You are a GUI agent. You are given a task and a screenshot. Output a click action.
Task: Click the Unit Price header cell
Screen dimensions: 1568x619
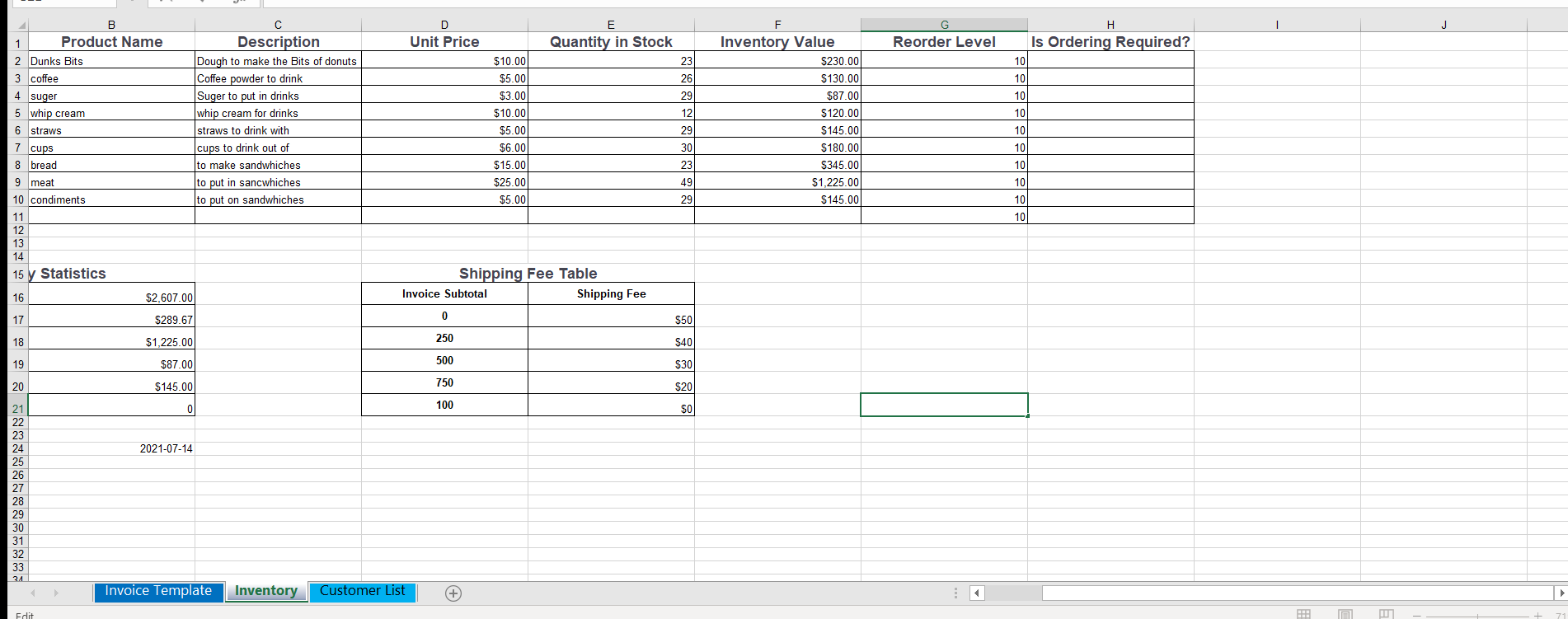tap(444, 42)
